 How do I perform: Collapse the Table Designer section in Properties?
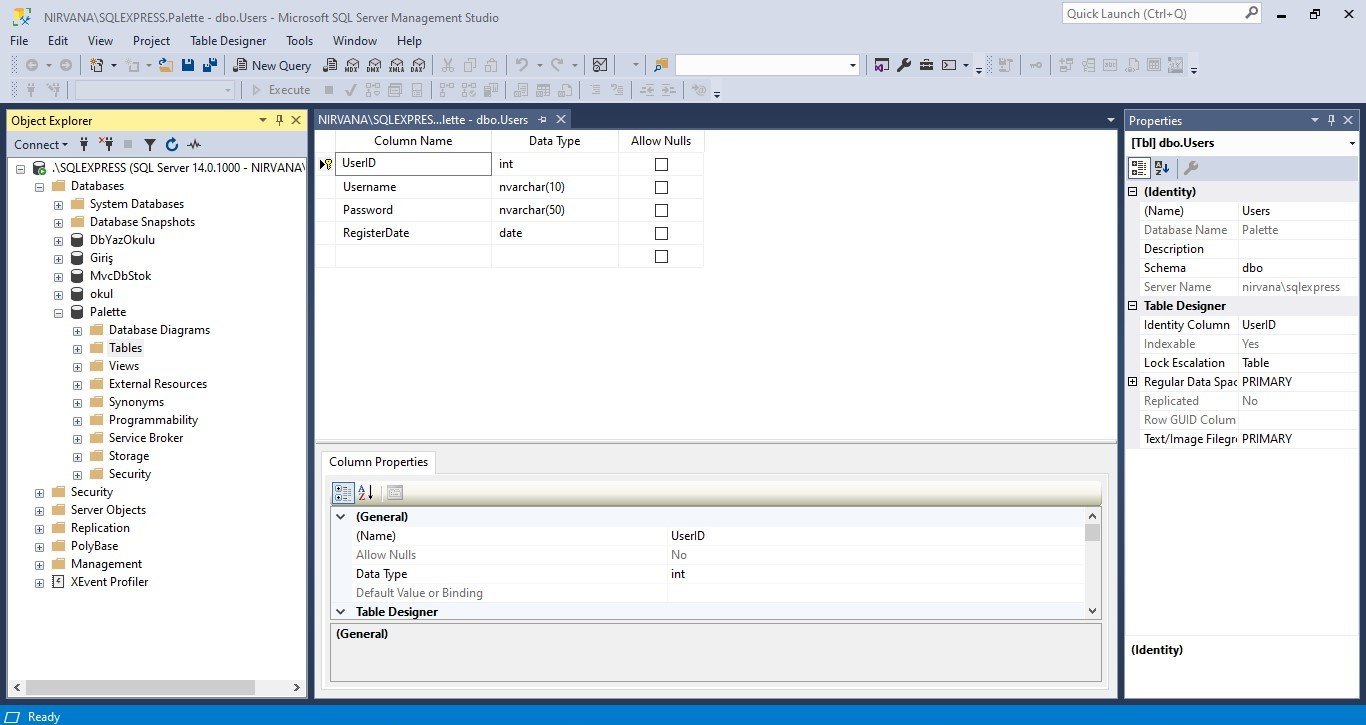point(1133,306)
